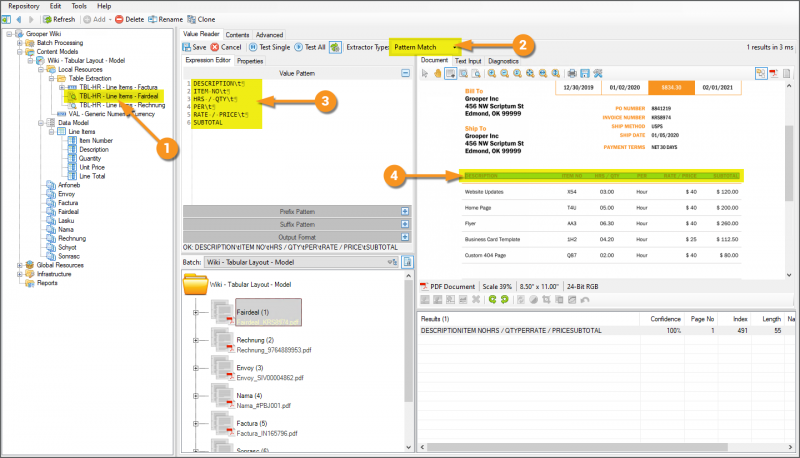Open the Edit menu
This screenshot has height=458, width=800.
point(55,6)
